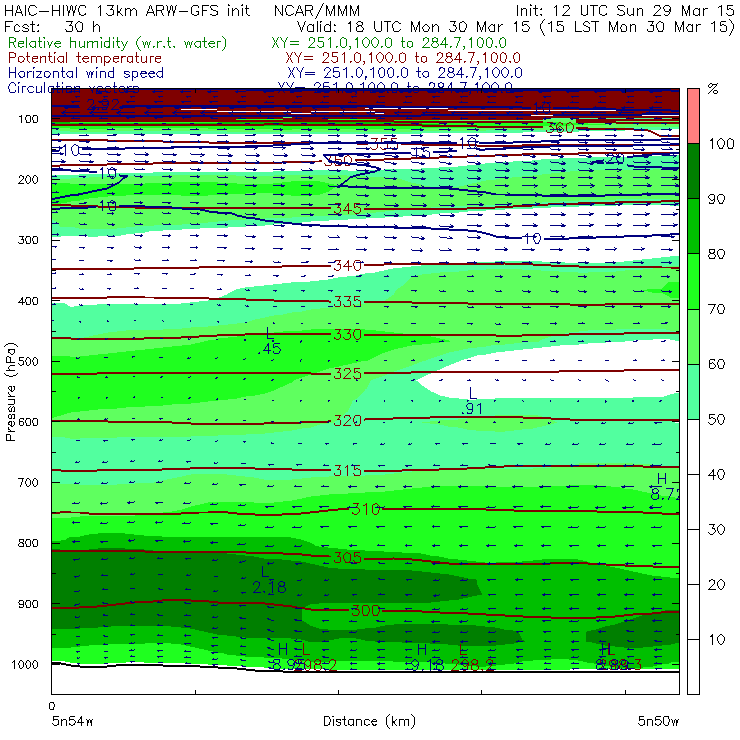Click the '5n50w' end location label
Viewport: 740px width, 740px height.
pyautogui.click(x=658, y=721)
